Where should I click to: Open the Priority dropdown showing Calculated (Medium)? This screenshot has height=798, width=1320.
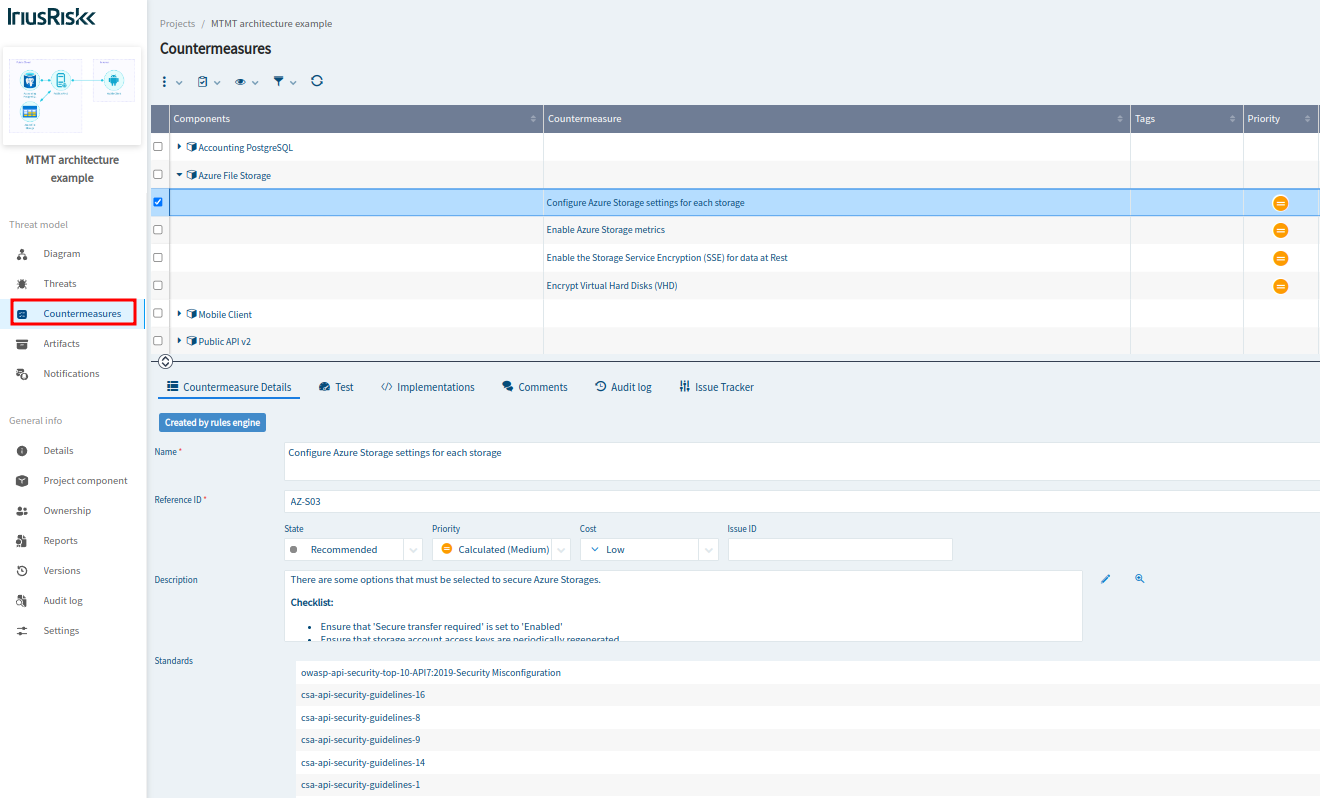(500, 549)
